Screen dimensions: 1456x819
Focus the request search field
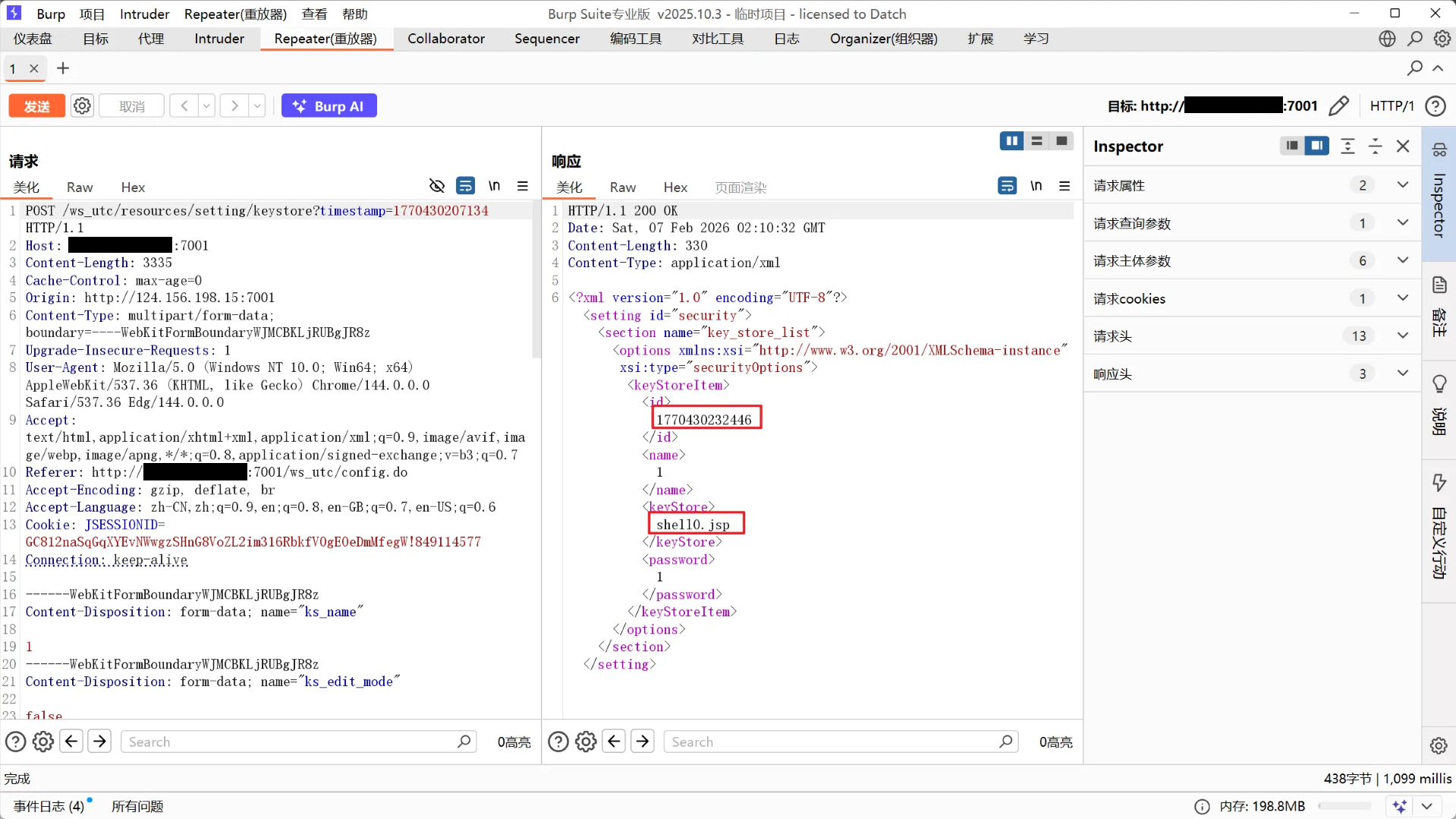(x=298, y=742)
